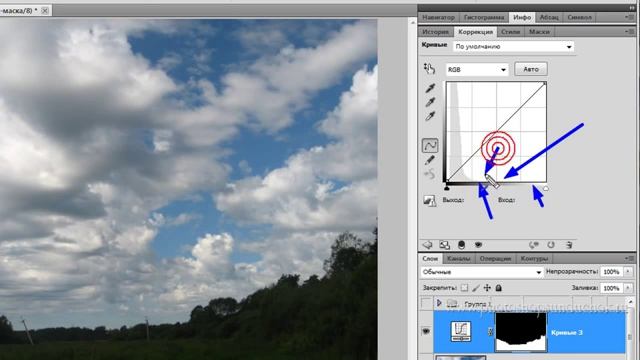Toggle adjustment layer visibility eye in Коррекция panel

pyautogui.click(x=478, y=245)
